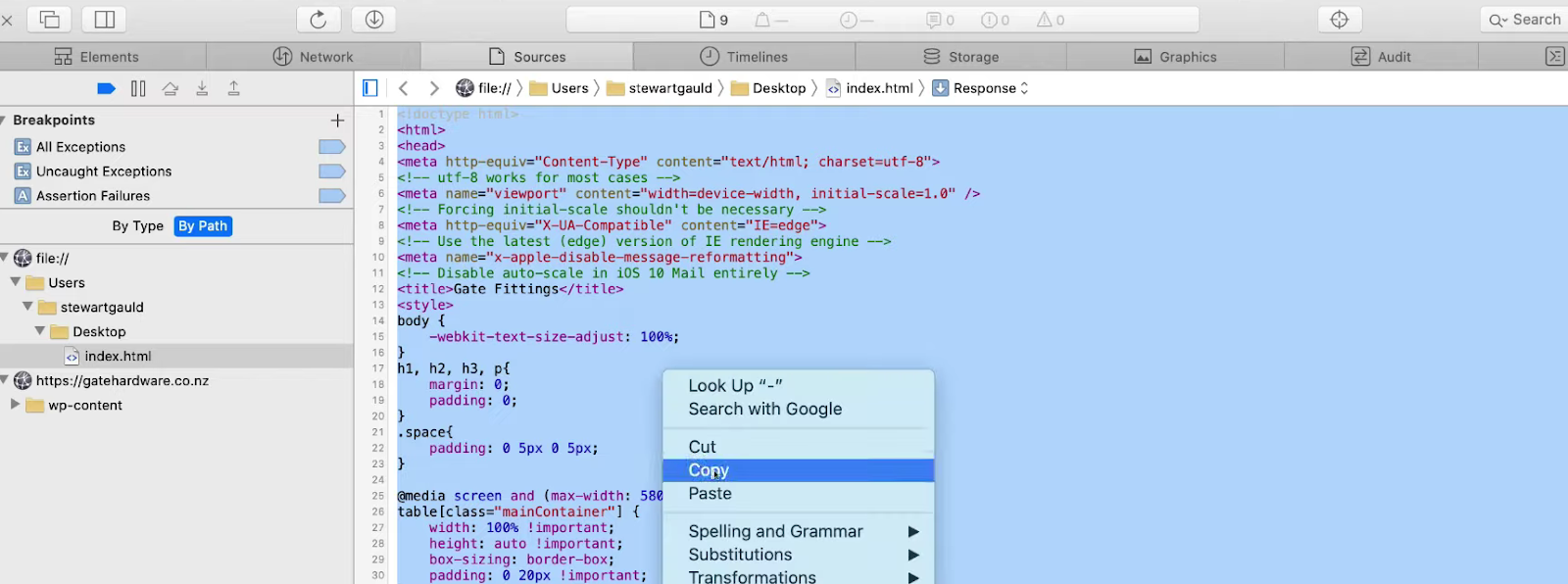1568x584 pixels.
Task: Collapse the Desktop folder in tree
Action: point(40,331)
